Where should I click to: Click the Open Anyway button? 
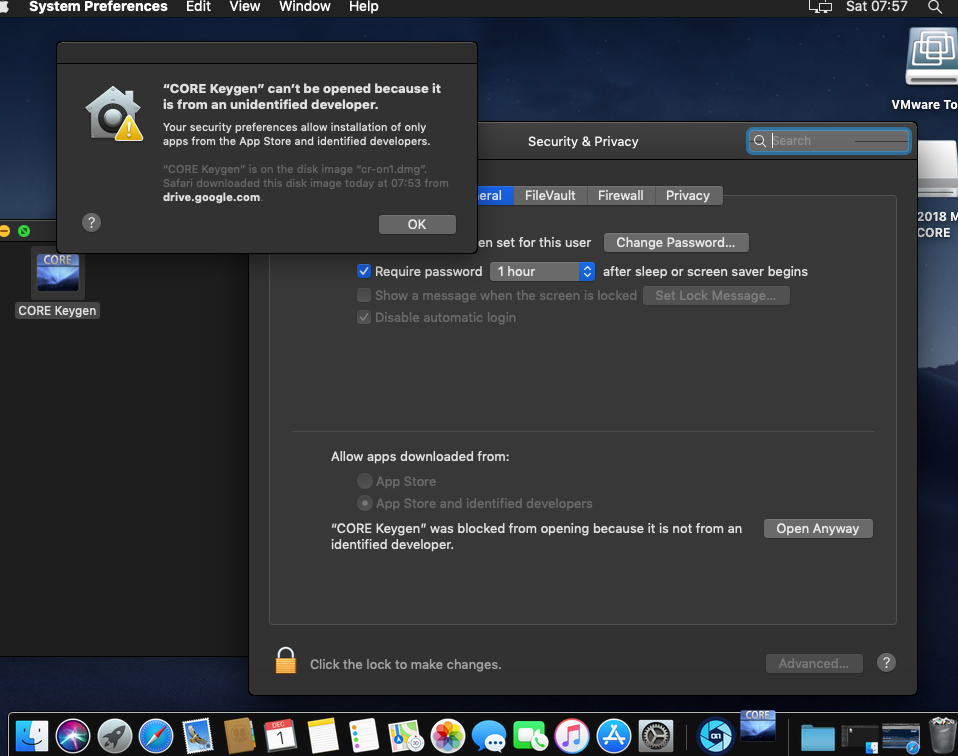pyautogui.click(x=817, y=529)
